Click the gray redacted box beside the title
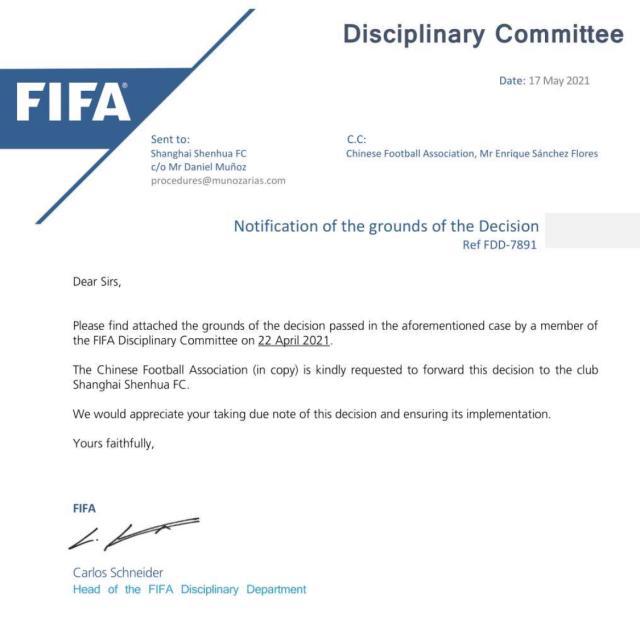This screenshot has width=640, height=622. click(592, 230)
